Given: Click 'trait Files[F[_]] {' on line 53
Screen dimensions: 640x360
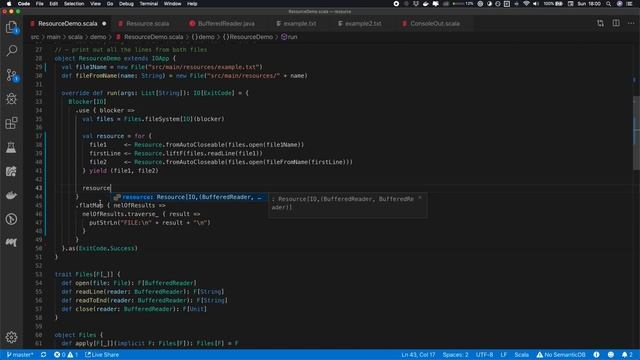Looking at the screenshot, I should coord(88,274).
